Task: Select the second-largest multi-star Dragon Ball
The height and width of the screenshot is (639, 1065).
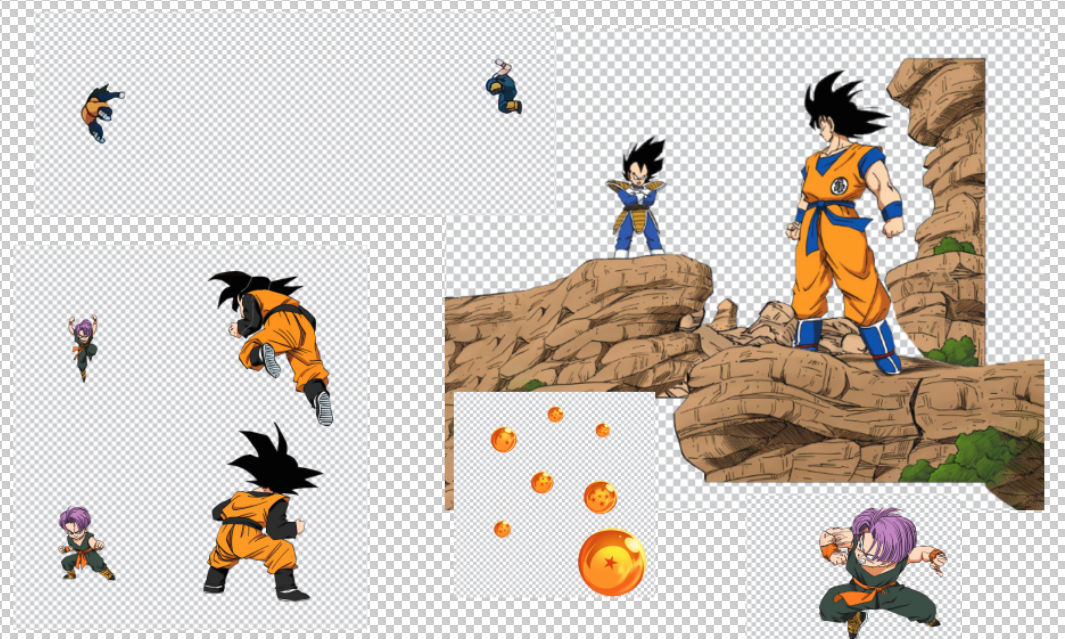Action: click(x=600, y=497)
